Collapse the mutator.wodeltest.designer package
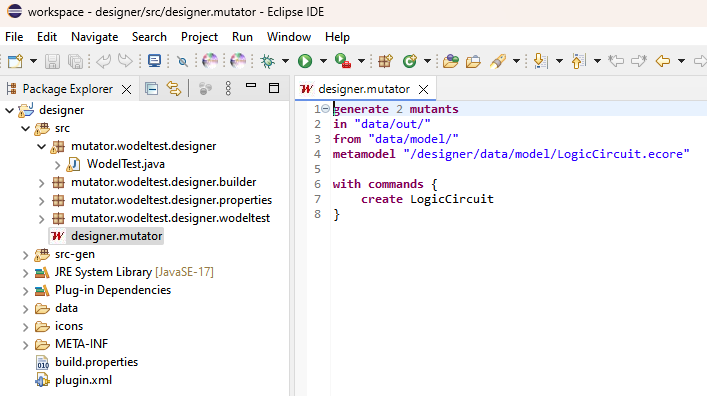 click(41, 147)
